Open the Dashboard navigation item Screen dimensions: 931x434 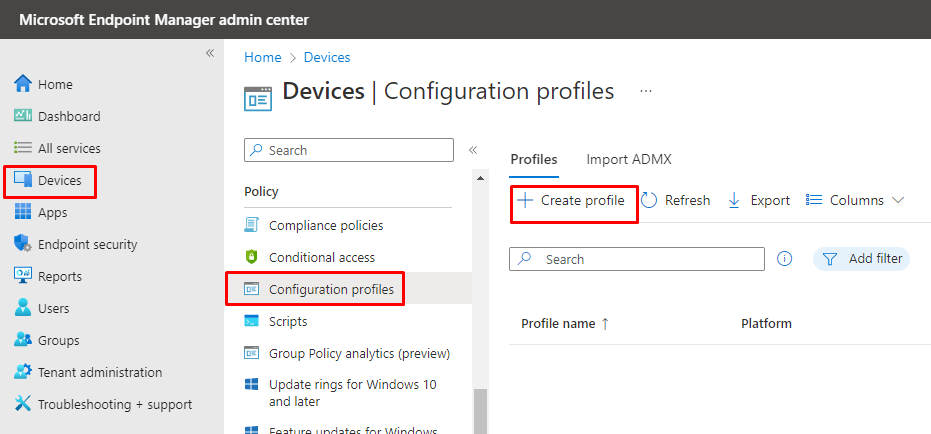pos(68,117)
